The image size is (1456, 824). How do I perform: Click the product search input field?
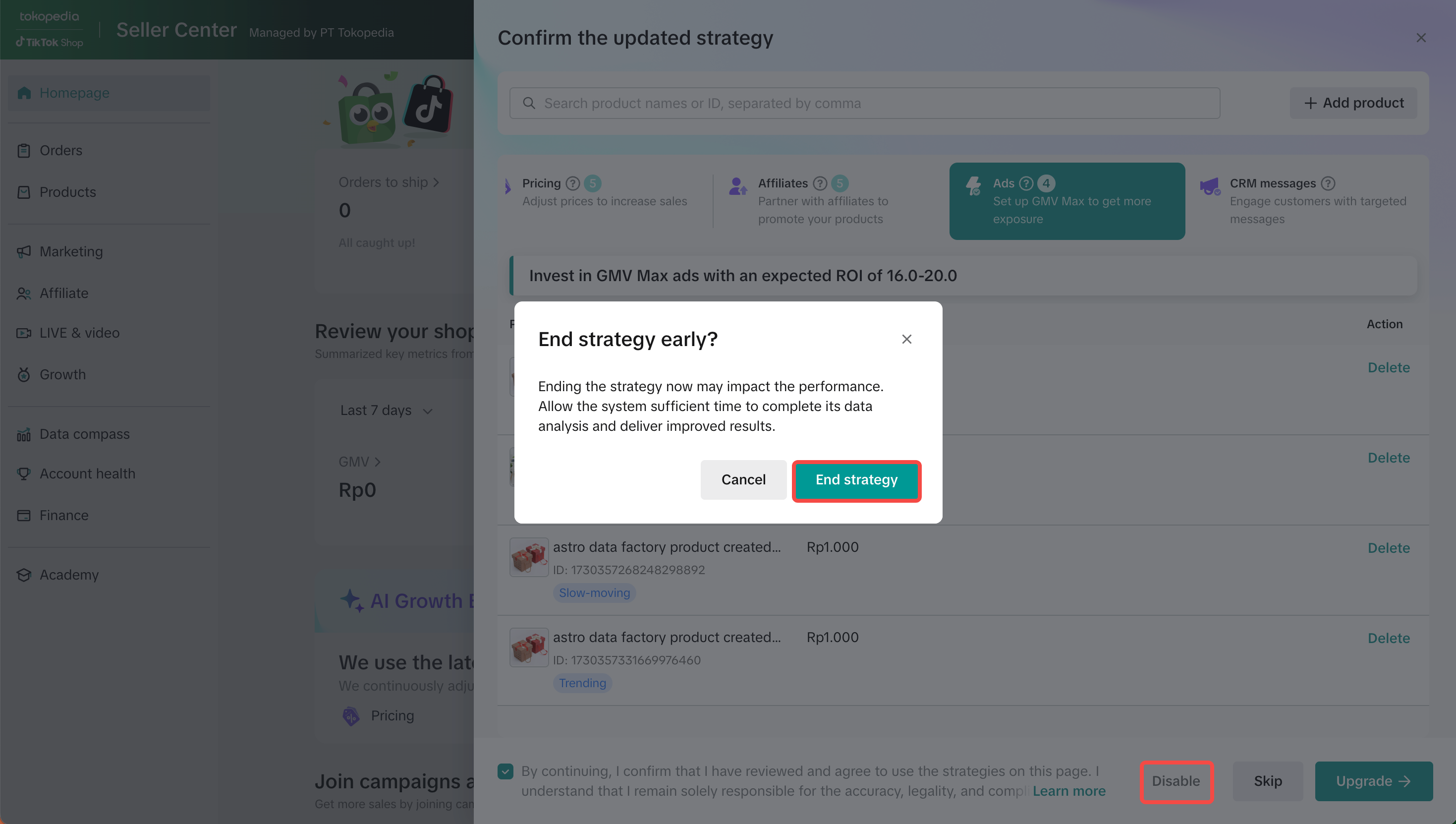coord(864,103)
